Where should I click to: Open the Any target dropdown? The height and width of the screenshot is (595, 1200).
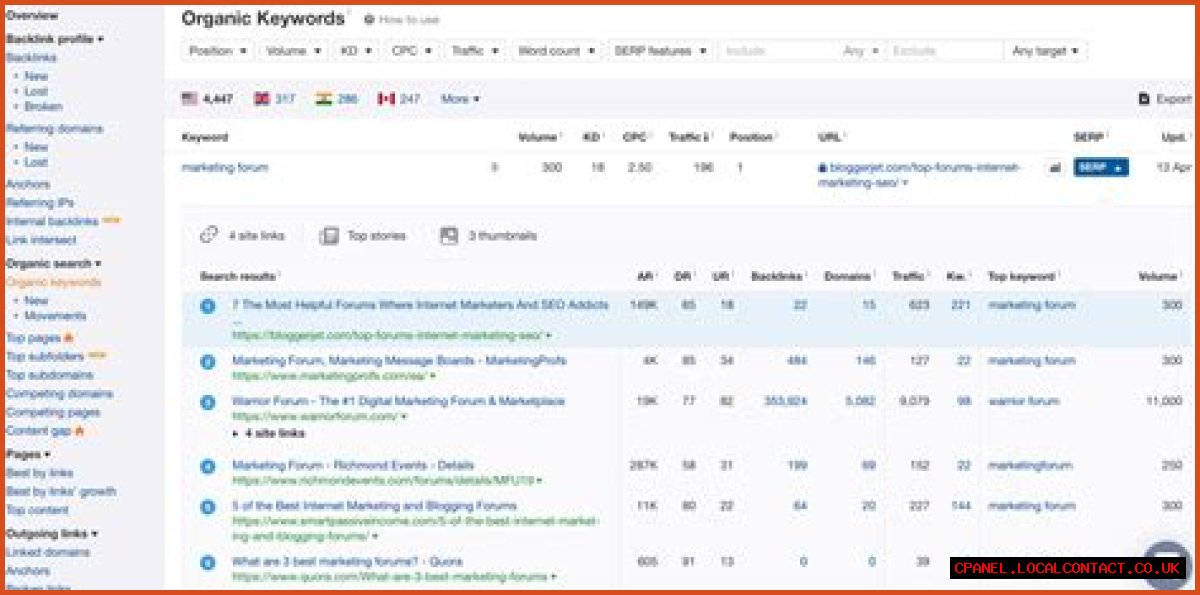1045,50
